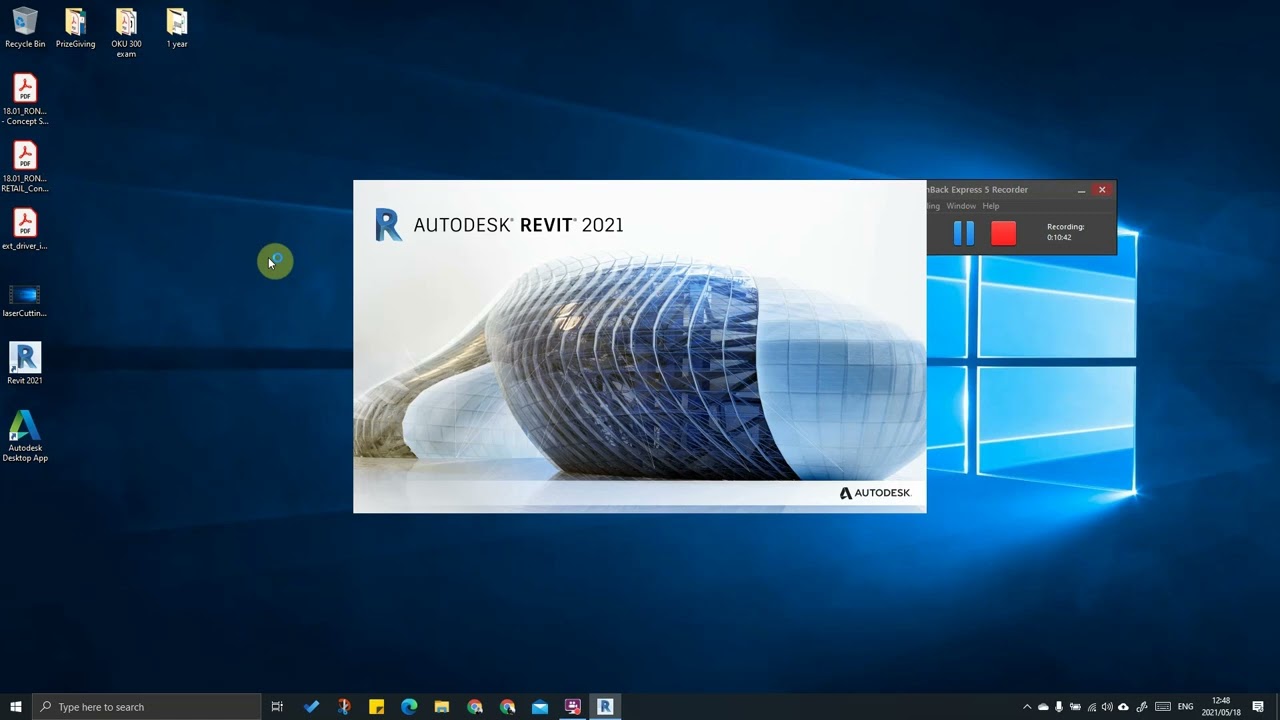Open the Windows Start menu

(16, 707)
